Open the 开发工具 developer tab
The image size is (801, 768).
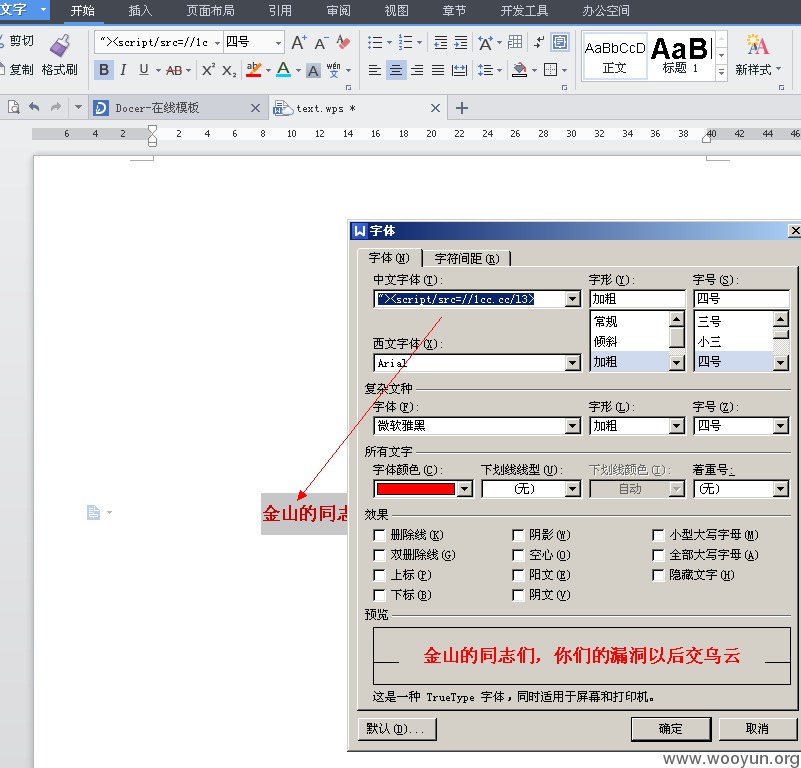click(524, 11)
